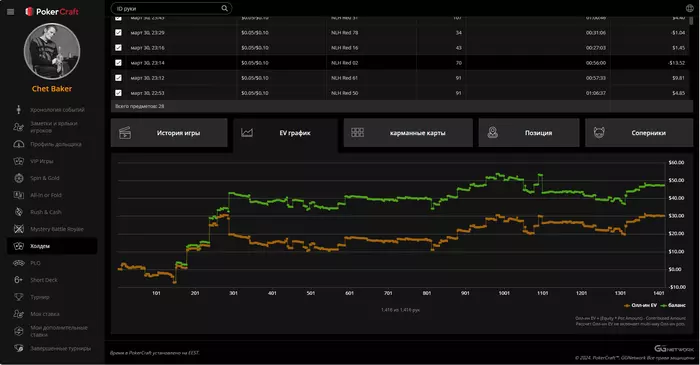Click the Chet Baker profile avatar
Screen dimensions: 700x365
[52, 51]
